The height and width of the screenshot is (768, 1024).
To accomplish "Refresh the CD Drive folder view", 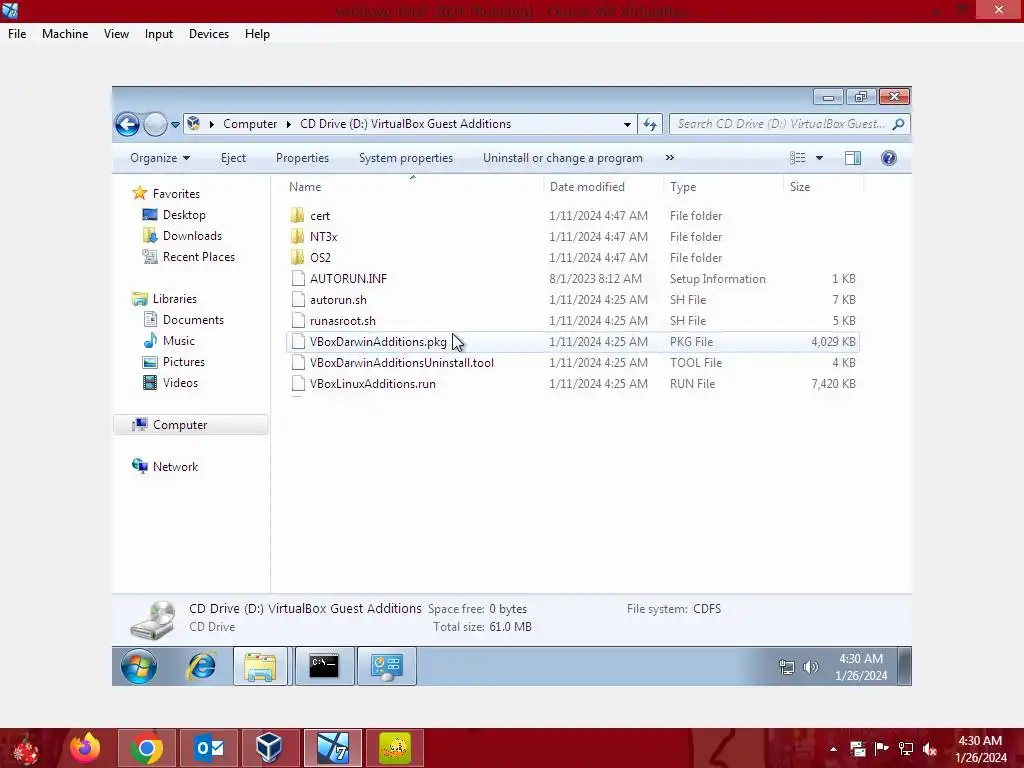I will 650,124.
